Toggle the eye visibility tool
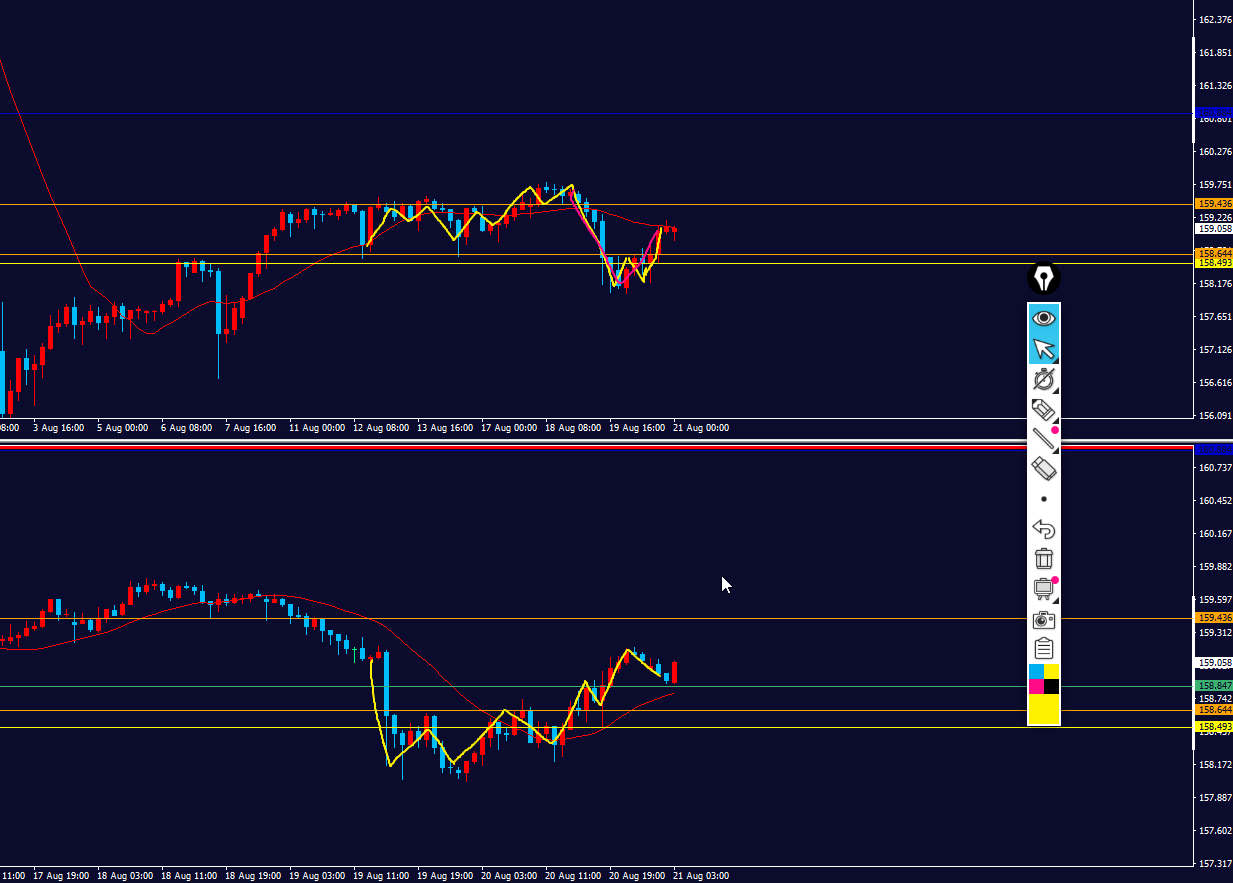The width and height of the screenshot is (1233, 883). point(1044,318)
